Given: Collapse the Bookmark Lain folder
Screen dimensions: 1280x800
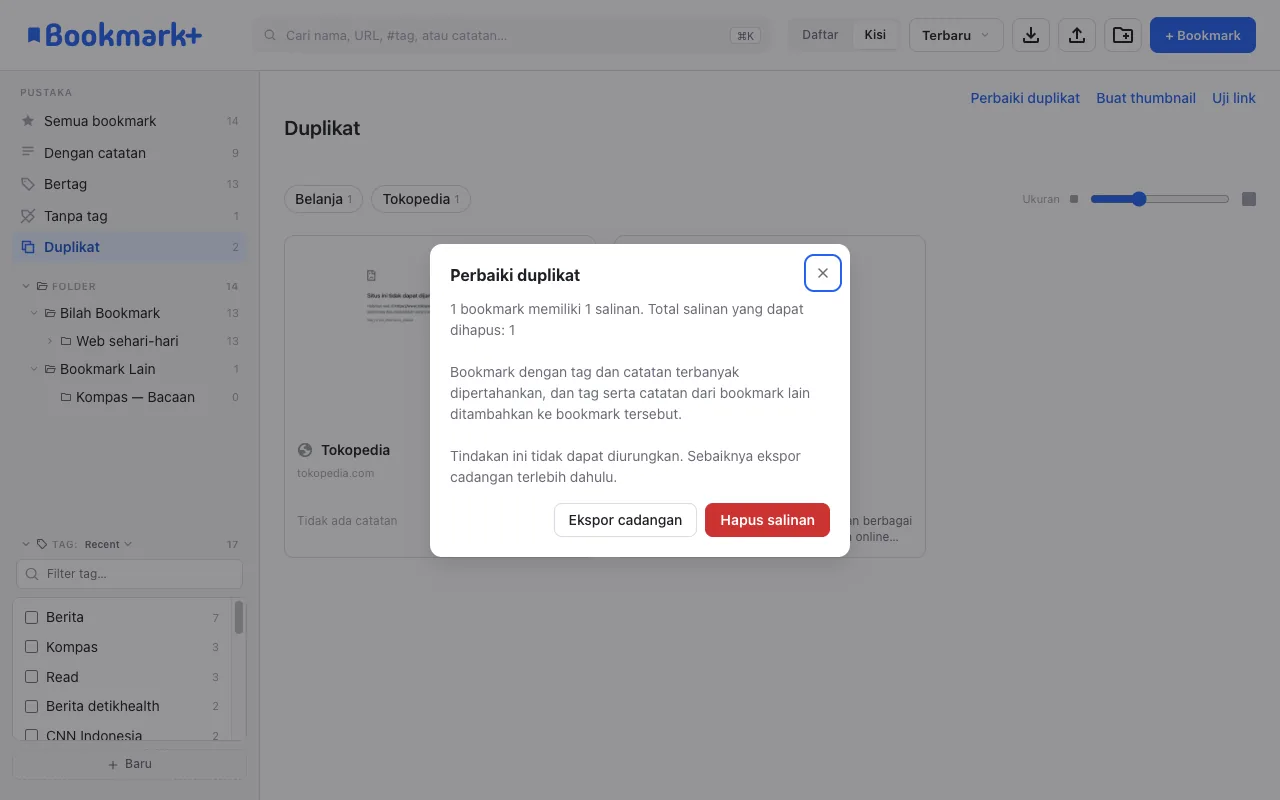Looking at the screenshot, I should (34, 369).
